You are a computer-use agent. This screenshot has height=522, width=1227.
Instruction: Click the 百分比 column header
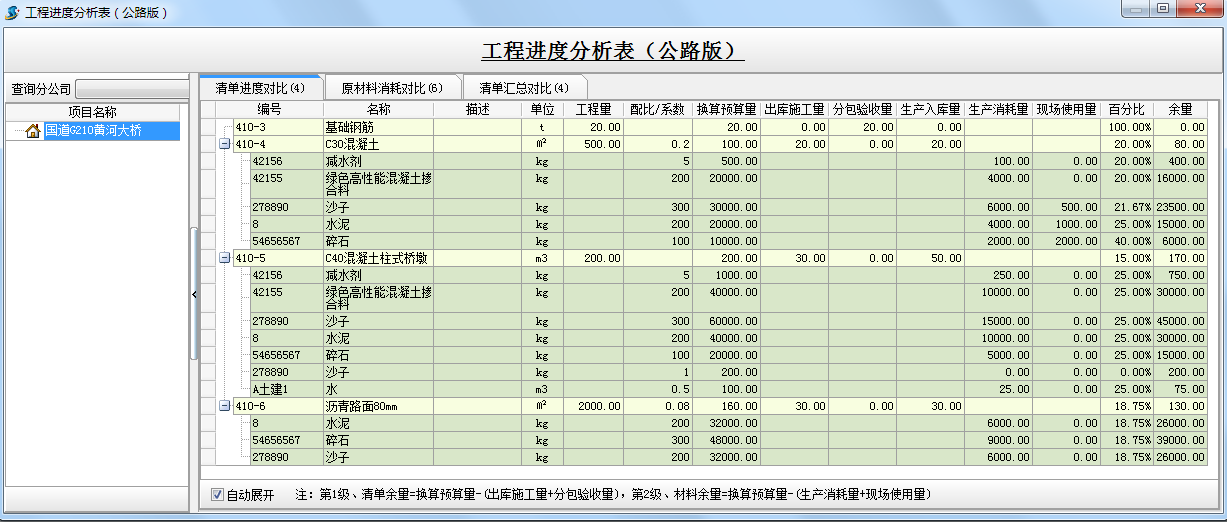coord(1126,109)
